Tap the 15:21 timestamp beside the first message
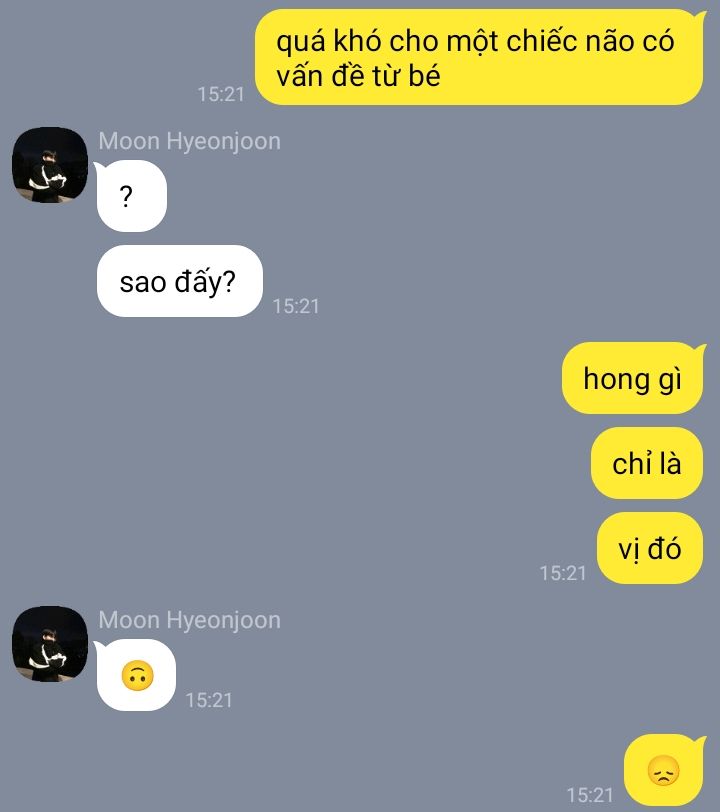Viewport: 720px width, 812px height. pyautogui.click(x=221, y=94)
